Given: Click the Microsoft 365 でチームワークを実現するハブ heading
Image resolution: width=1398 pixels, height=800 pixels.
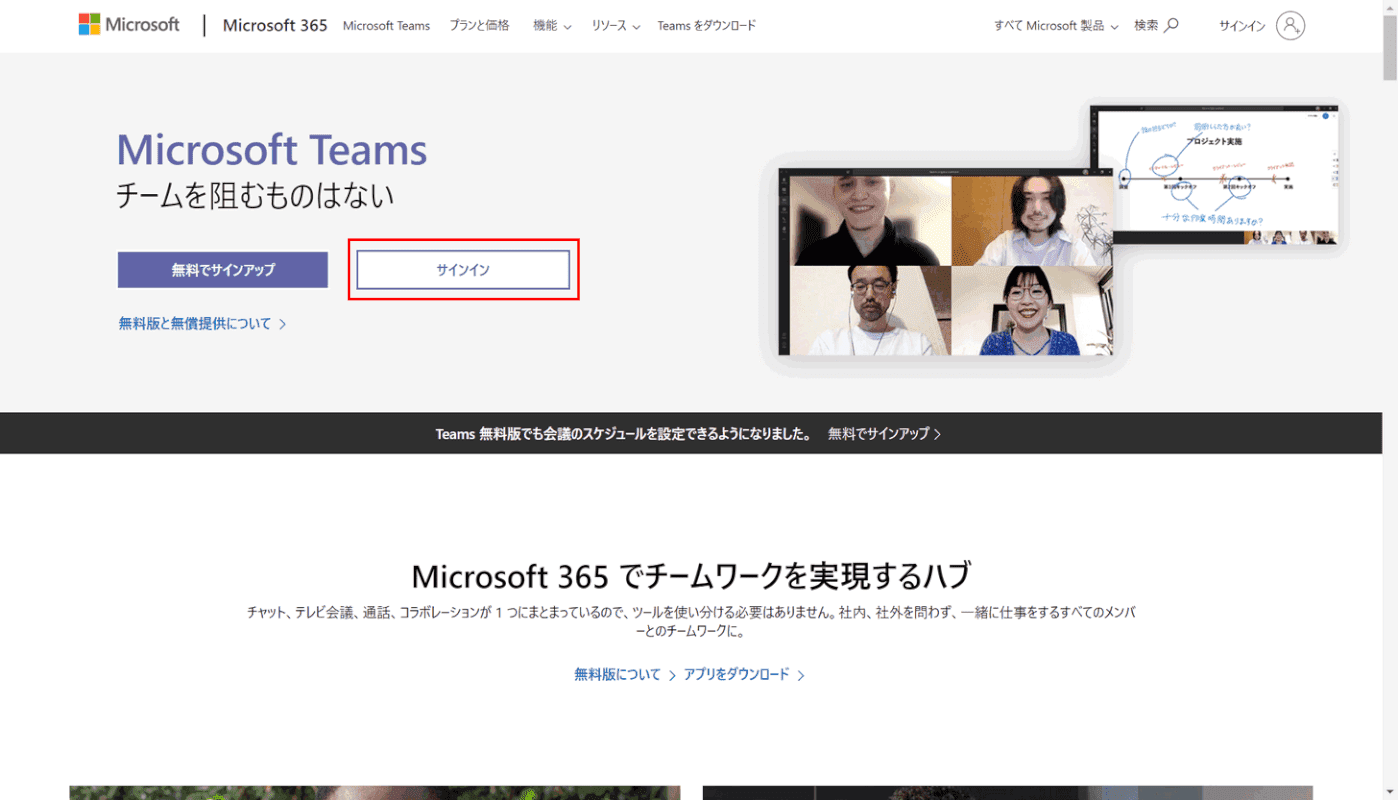Looking at the screenshot, I should tap(691, 576).
